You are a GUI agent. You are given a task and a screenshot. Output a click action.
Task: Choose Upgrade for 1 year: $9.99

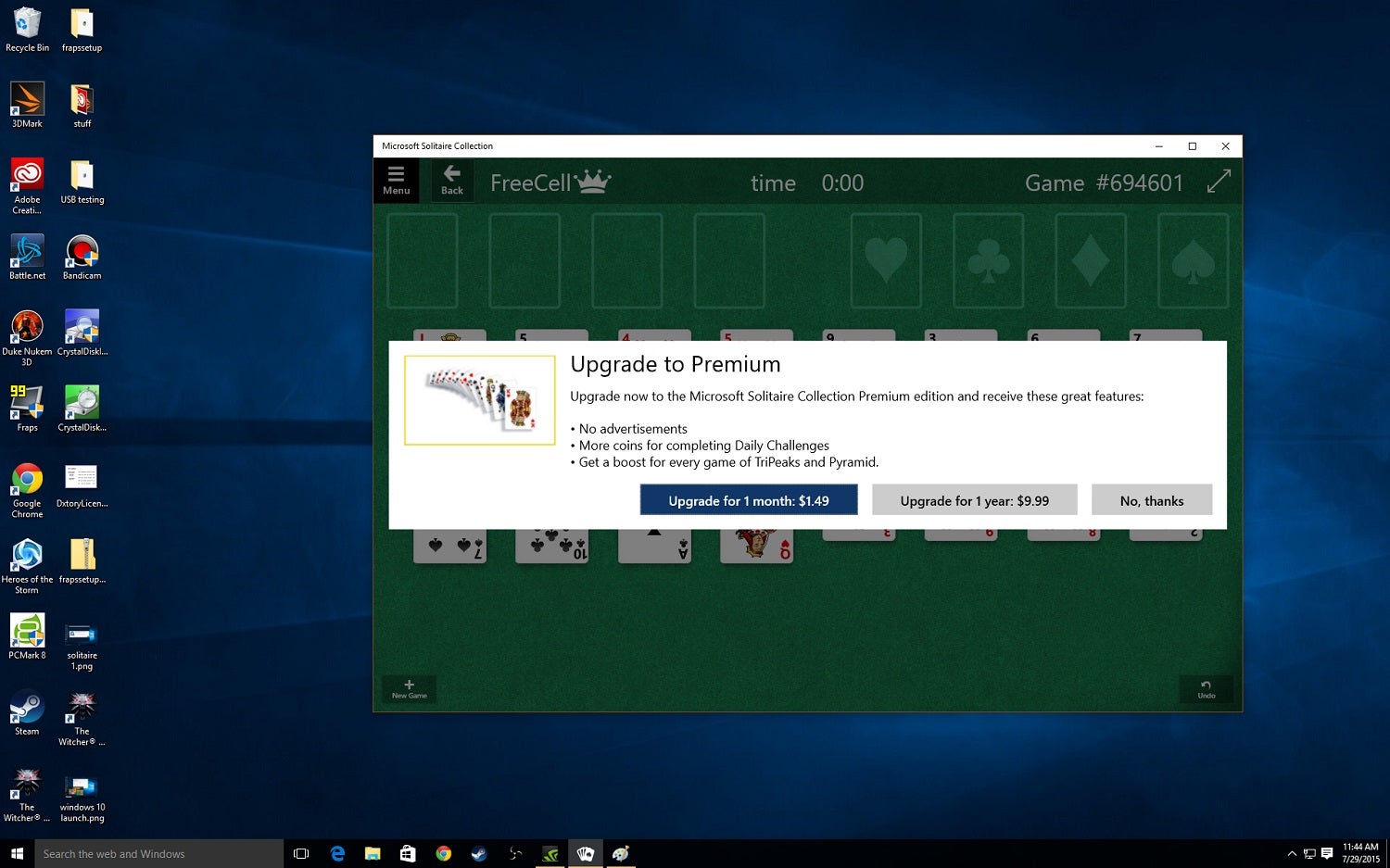click(975, 500)
